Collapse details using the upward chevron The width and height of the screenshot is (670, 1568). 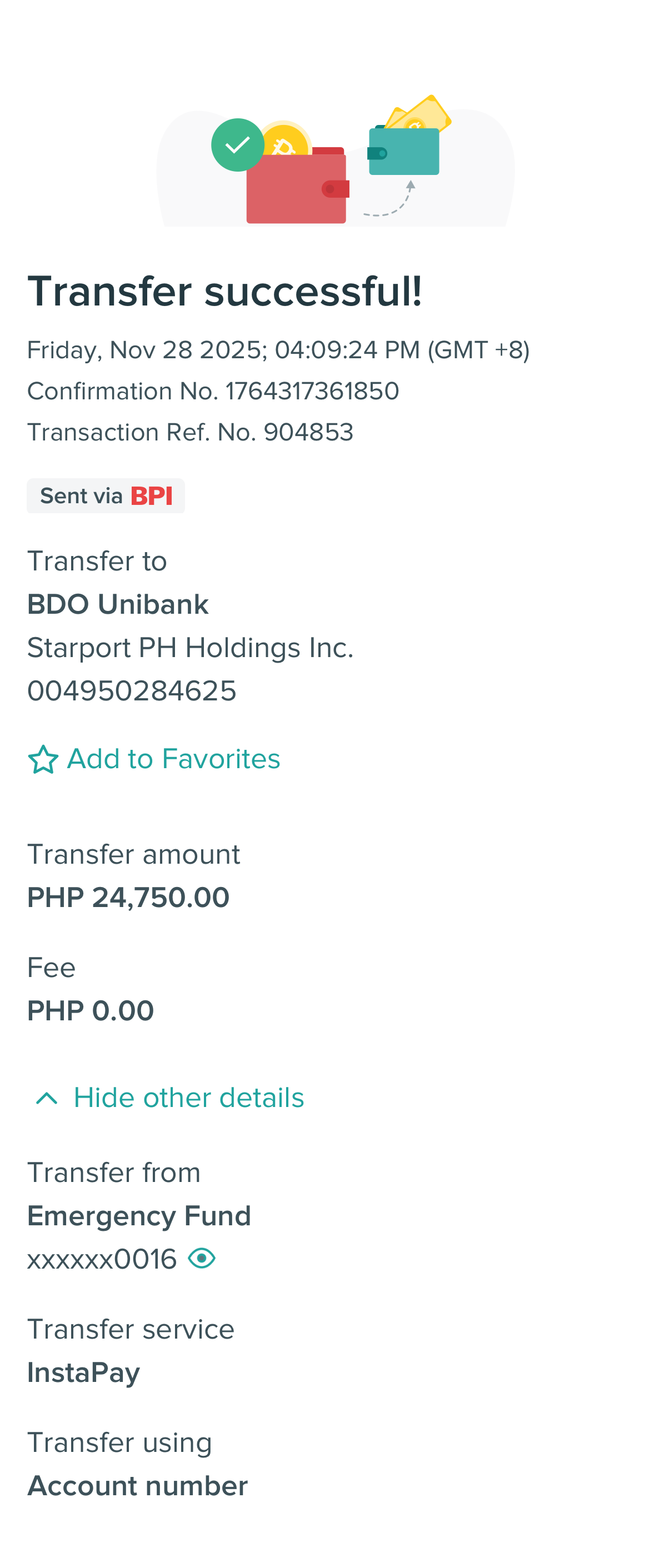(x=47, y=1098)
